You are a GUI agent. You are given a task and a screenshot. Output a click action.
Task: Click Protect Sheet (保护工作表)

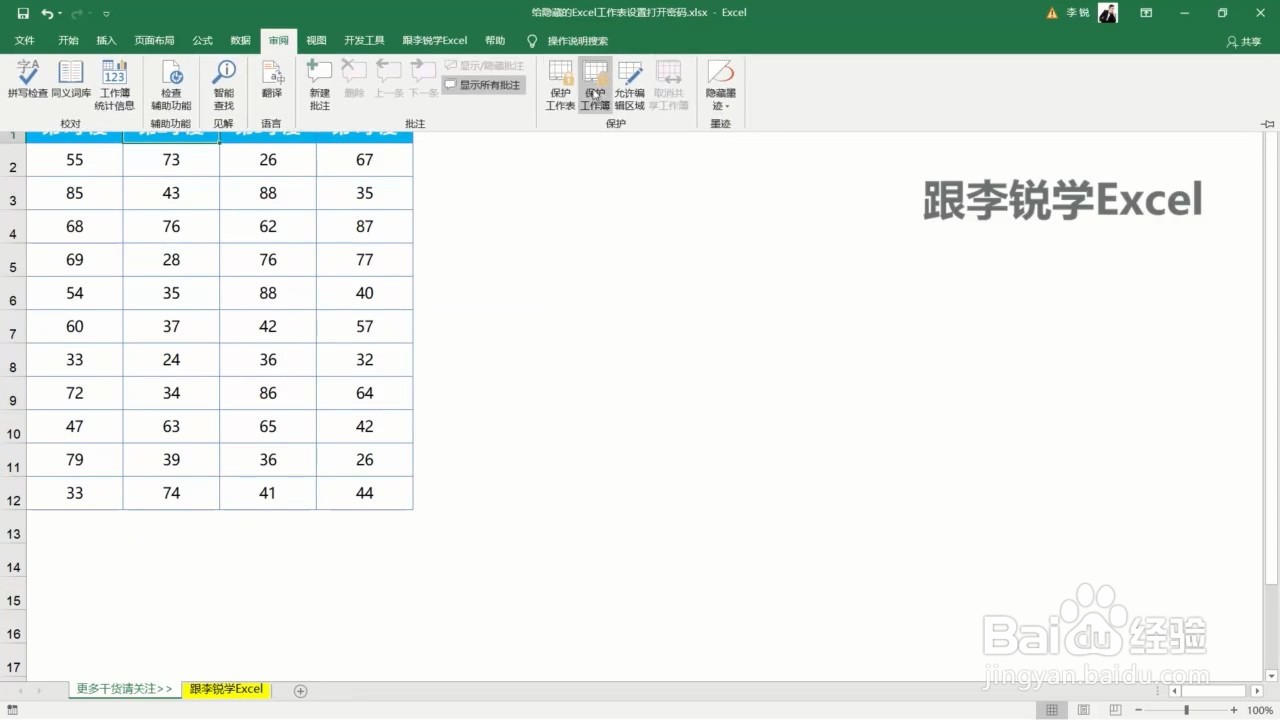[560, 85]
